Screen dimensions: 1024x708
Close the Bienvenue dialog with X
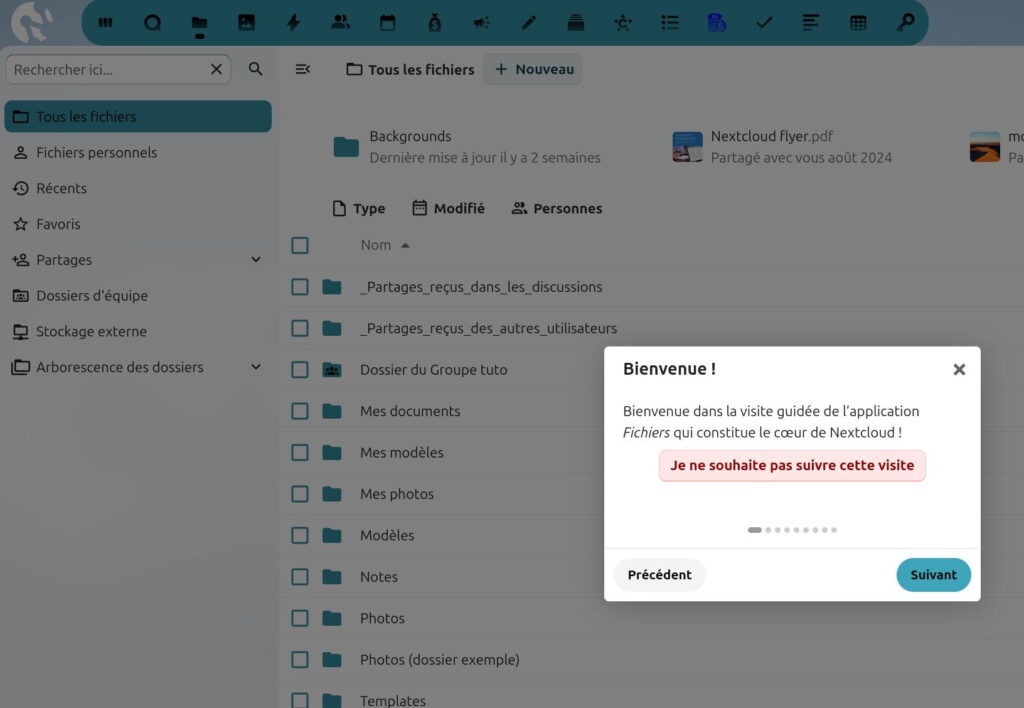click(x=959, y=370)
